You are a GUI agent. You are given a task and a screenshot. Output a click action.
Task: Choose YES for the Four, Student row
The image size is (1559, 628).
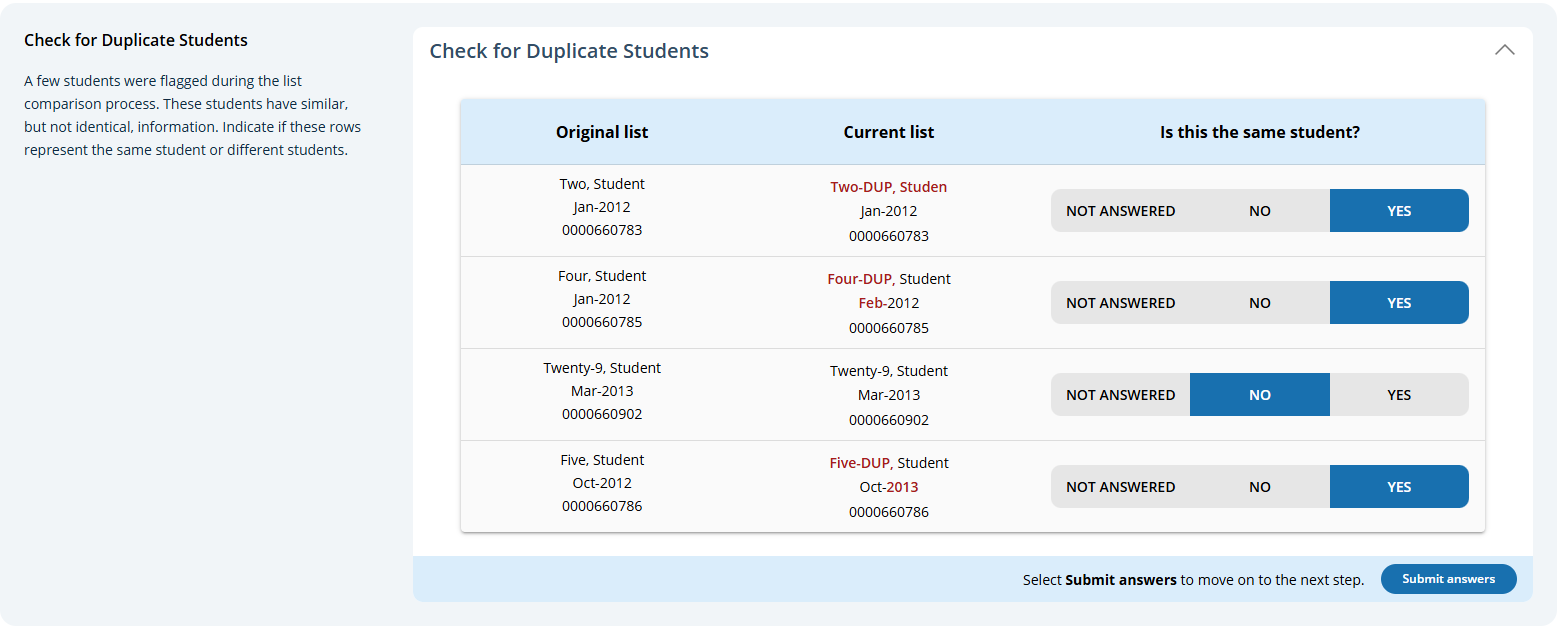[1398, 303]
